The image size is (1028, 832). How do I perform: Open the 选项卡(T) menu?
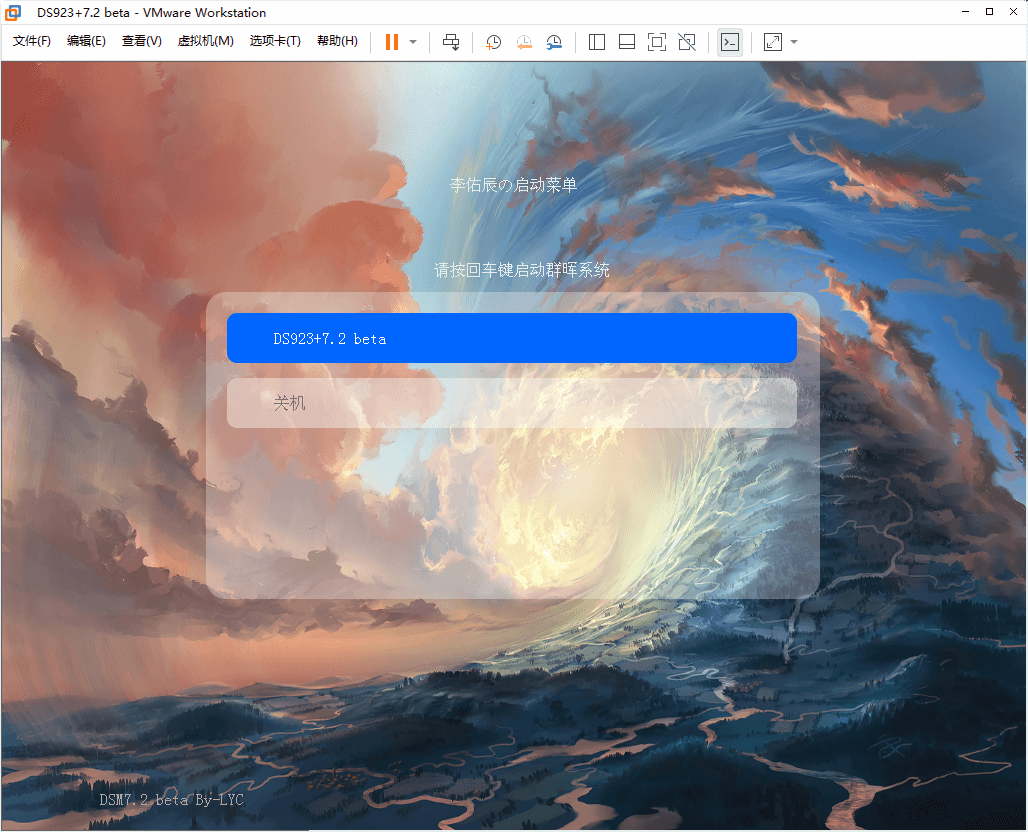click(275, 41)
